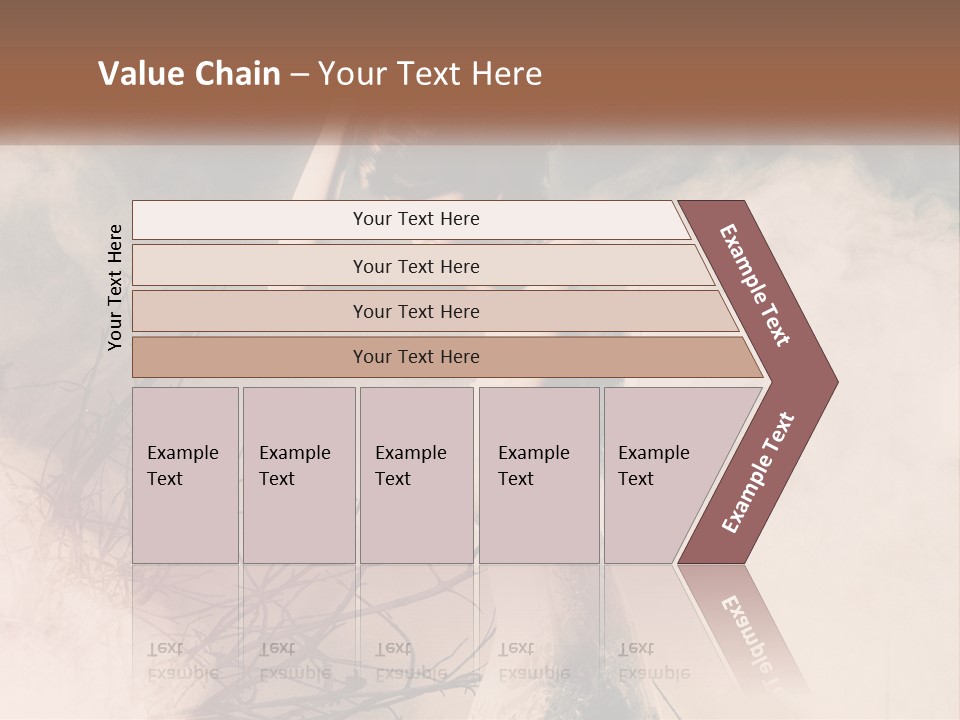The height and width of the screenshot is (720, 960).
Task: Select the second 'Example Text' column box
Action: pos(299,475)
